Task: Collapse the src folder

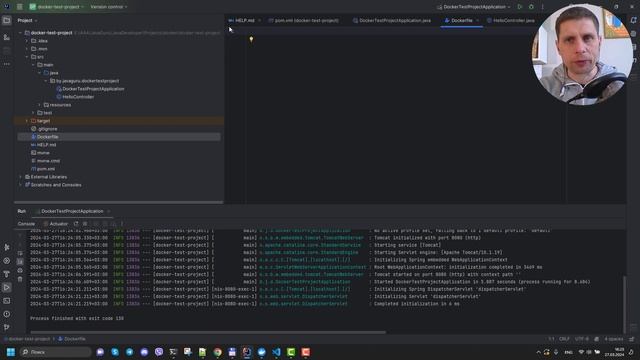Action: pyautogui.click(x=27, y=57)
